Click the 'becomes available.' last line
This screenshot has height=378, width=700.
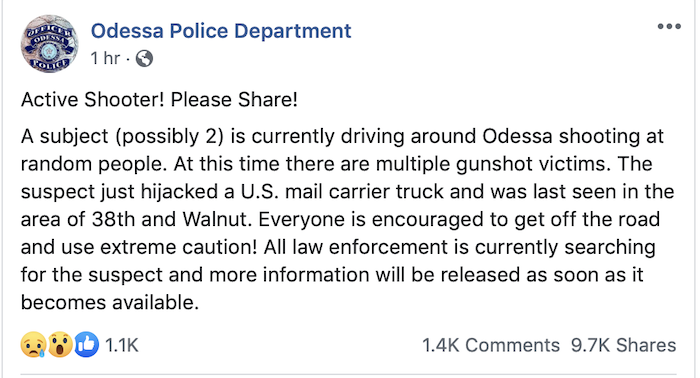pos(110,303)
